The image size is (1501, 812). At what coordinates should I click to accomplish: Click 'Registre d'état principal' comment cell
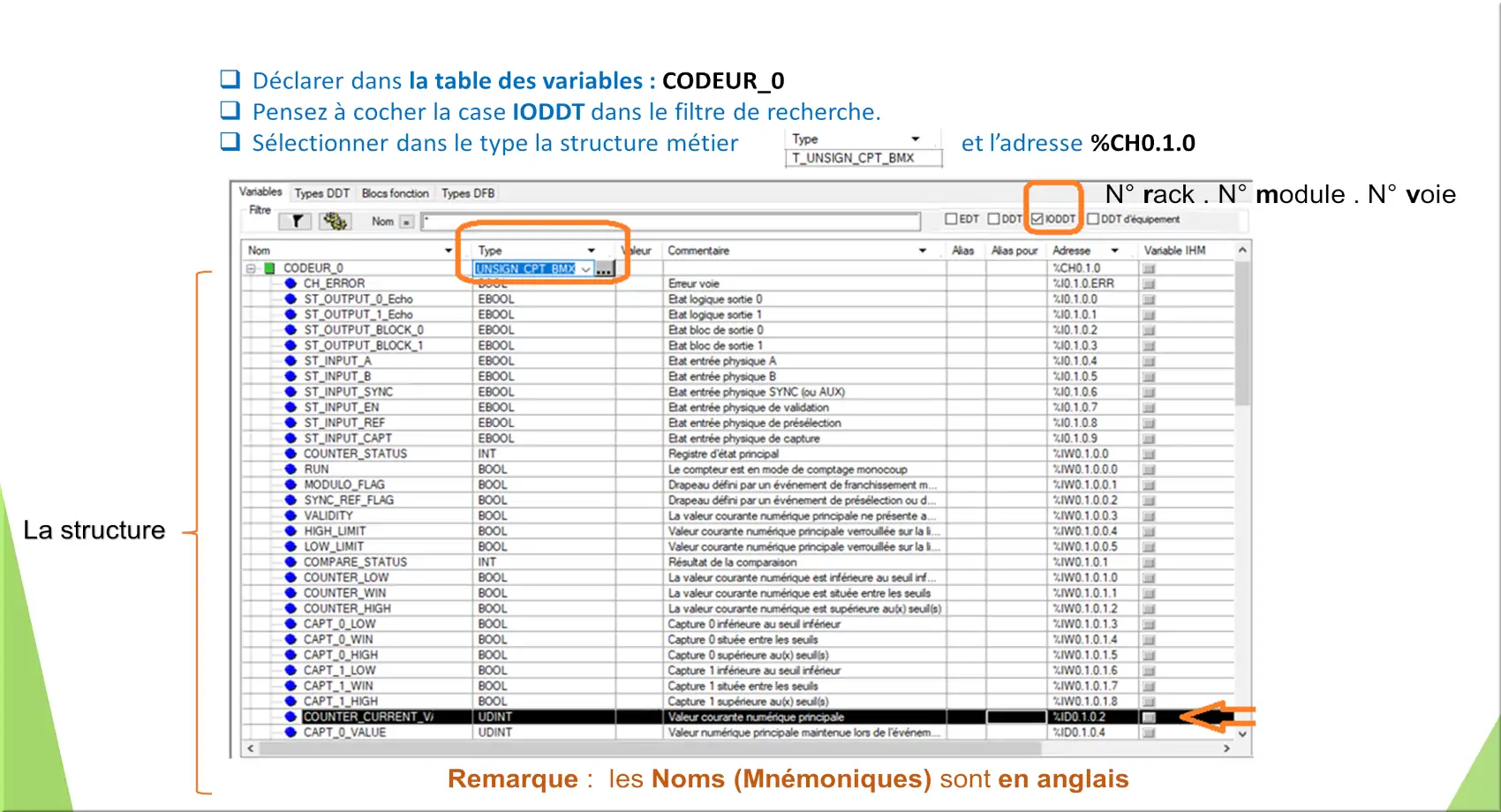804,454
